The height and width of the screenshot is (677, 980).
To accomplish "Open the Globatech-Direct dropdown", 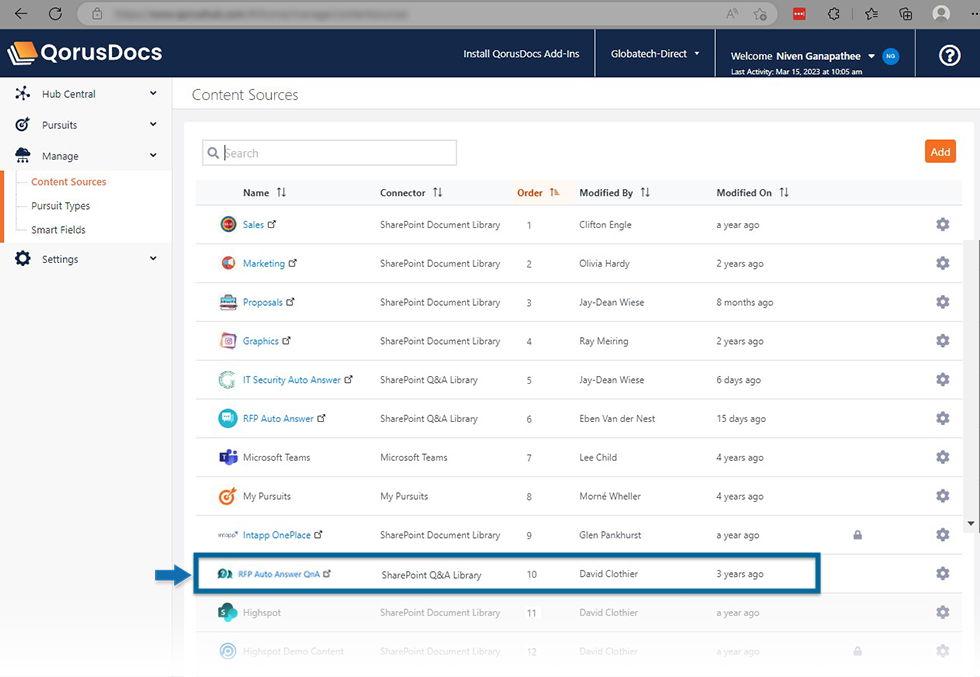I will pos(655,54).
